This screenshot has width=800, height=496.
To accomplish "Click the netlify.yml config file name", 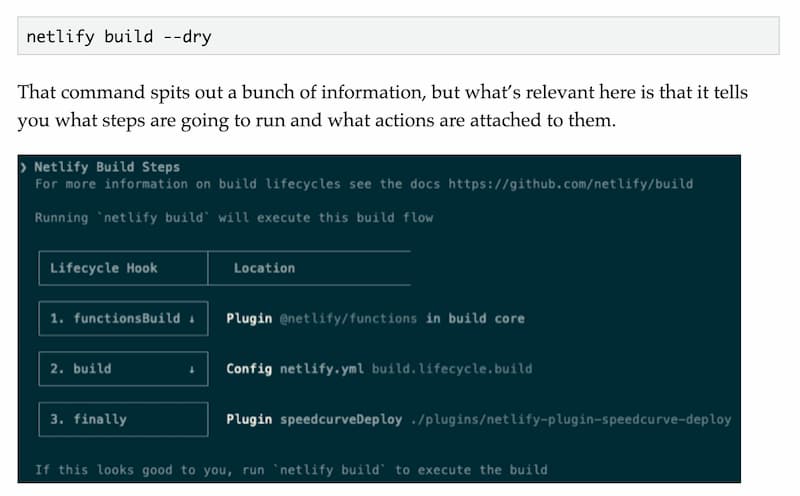I will [x=321, y=369].
